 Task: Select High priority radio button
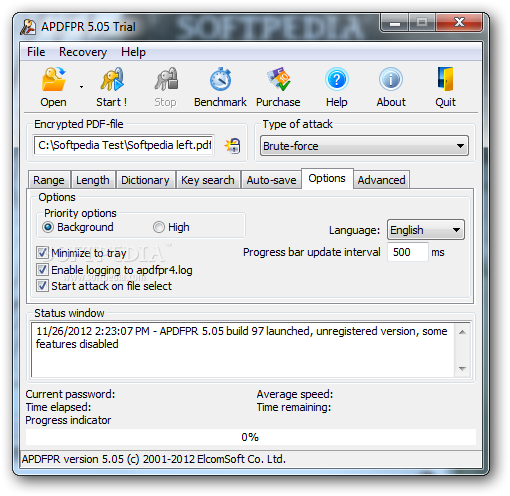[x=159, y=227]
